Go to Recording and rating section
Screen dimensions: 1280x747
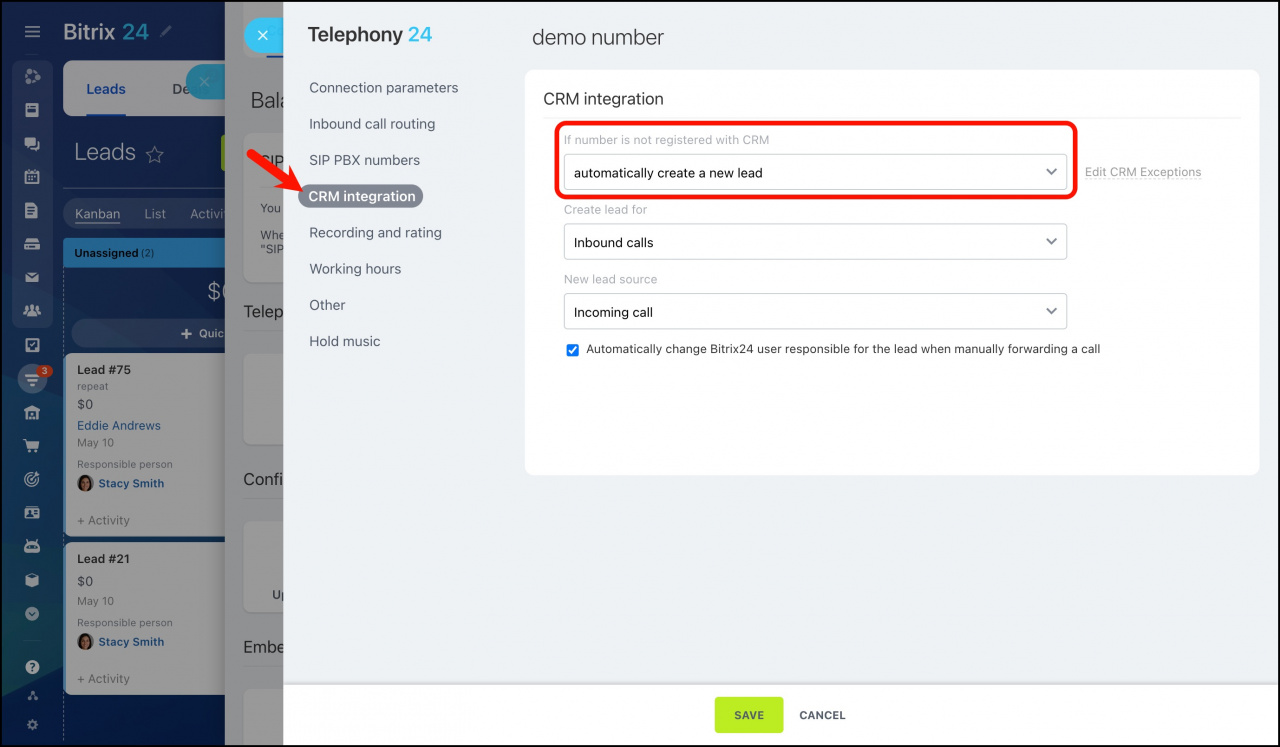(375, 233)
